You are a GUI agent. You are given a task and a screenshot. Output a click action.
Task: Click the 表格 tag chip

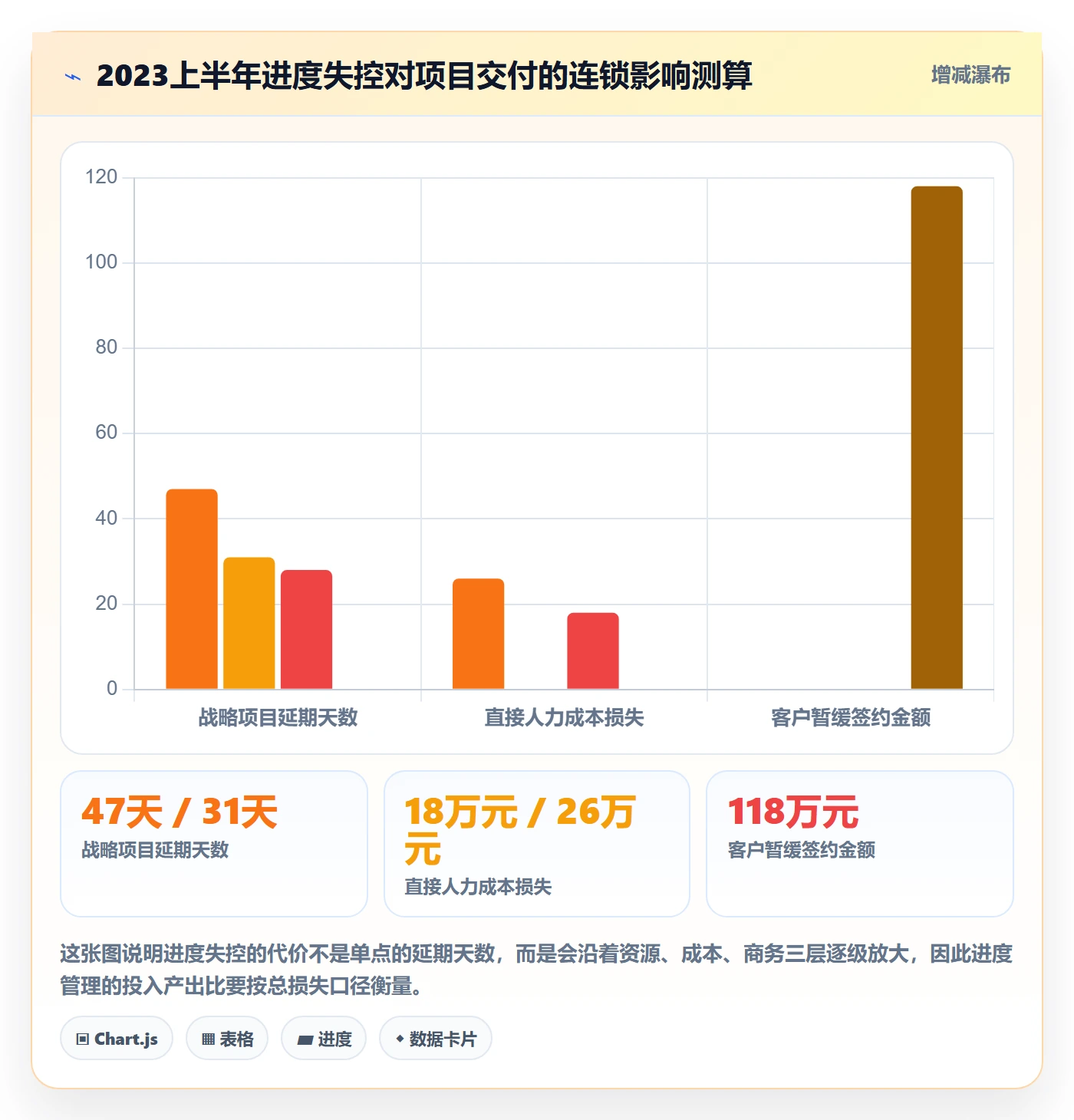click(x=227, y=1039)
